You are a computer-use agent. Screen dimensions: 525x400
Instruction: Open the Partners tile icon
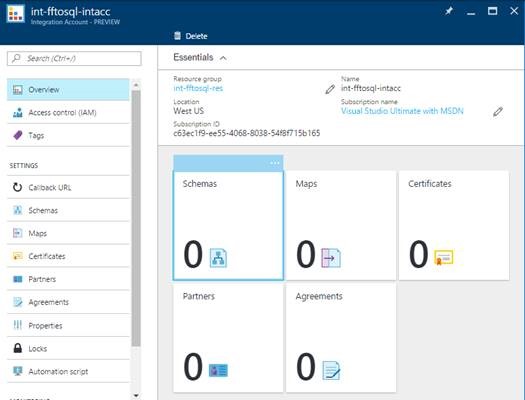point(218,370)
